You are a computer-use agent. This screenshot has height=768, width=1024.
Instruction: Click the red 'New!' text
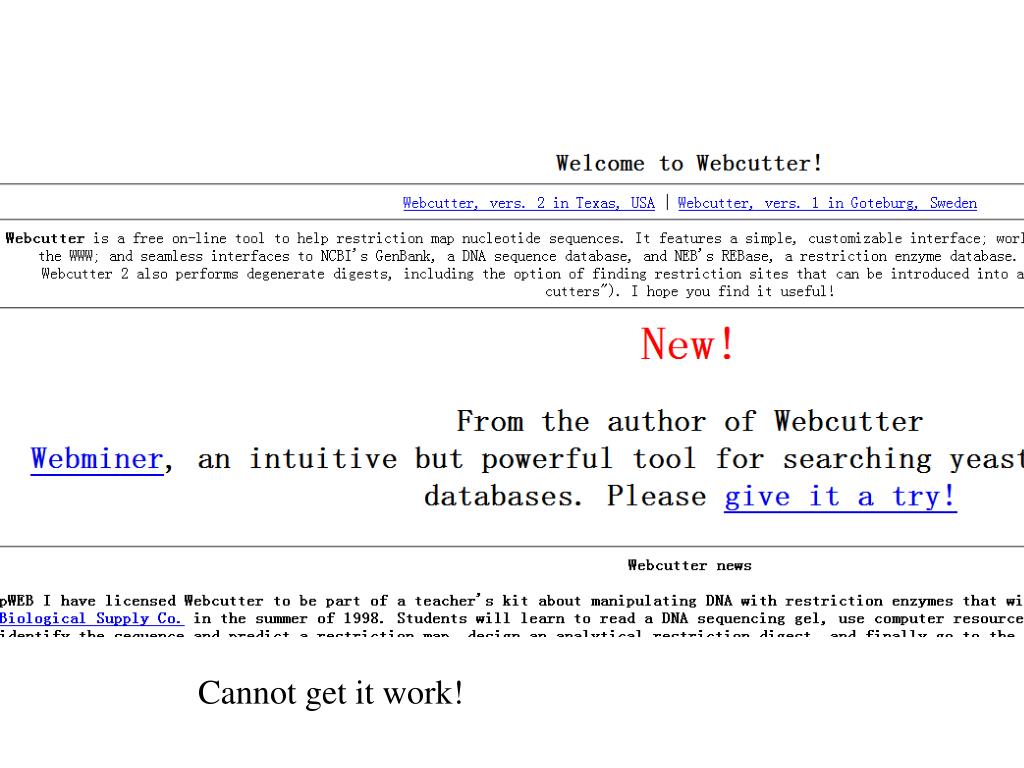click(687, 344)
